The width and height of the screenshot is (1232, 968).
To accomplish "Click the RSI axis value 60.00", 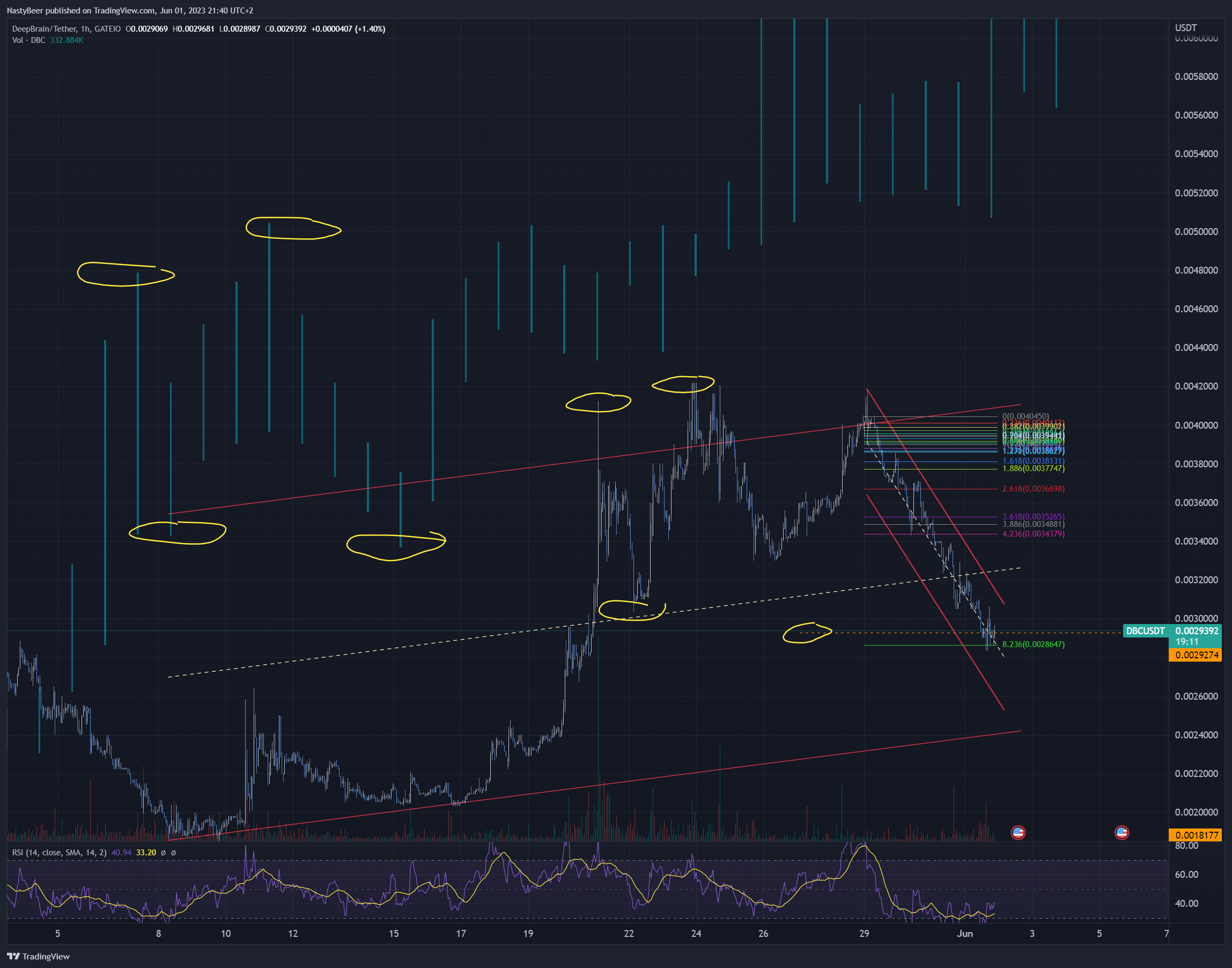I will point(1186,875).
